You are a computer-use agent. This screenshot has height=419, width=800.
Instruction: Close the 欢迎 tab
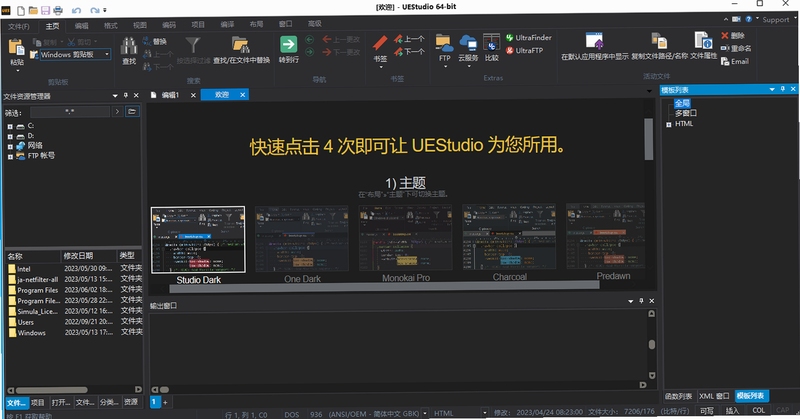click(x=242, y=94)
